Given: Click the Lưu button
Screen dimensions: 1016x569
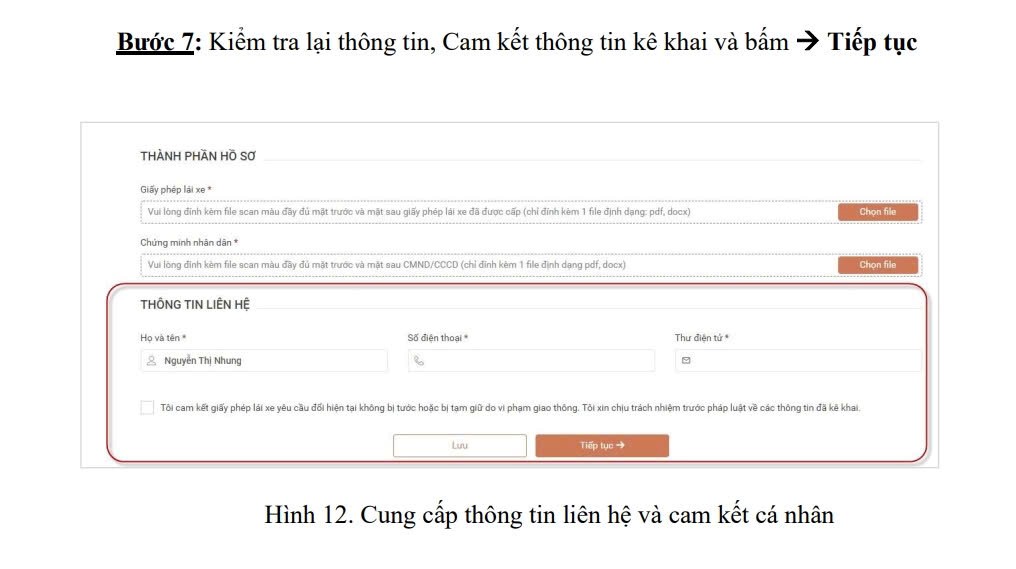Looking at the screenshot, I should pyautogui.click(x=459, y=445).
